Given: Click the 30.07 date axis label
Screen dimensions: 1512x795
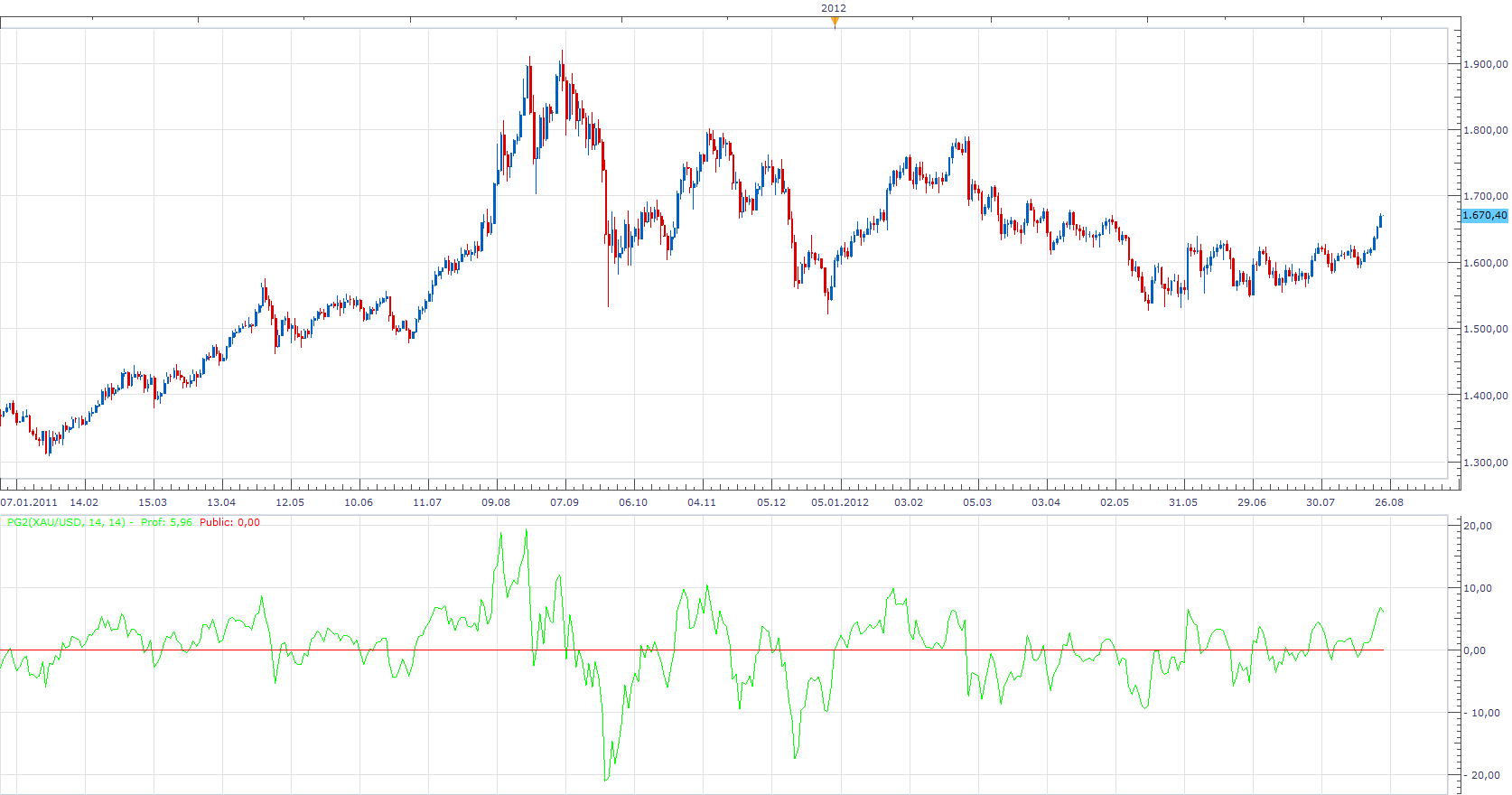Looking at the screenshot, I should pyautogui.click(x=1321, y=502).
